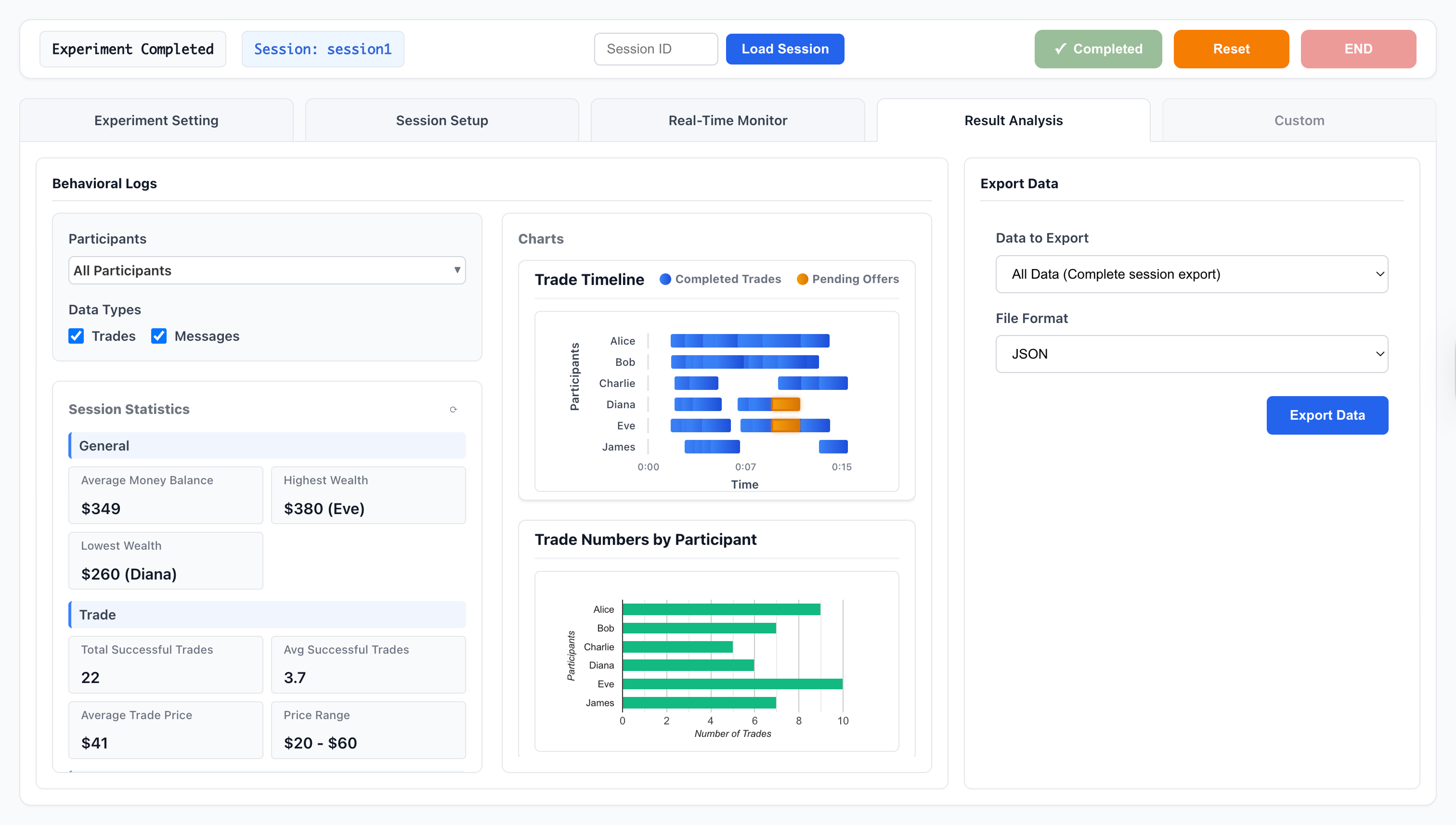Click the orange Pending Offers legend dot
This screenshot has width=1456, height=825.
pos(802,279)
